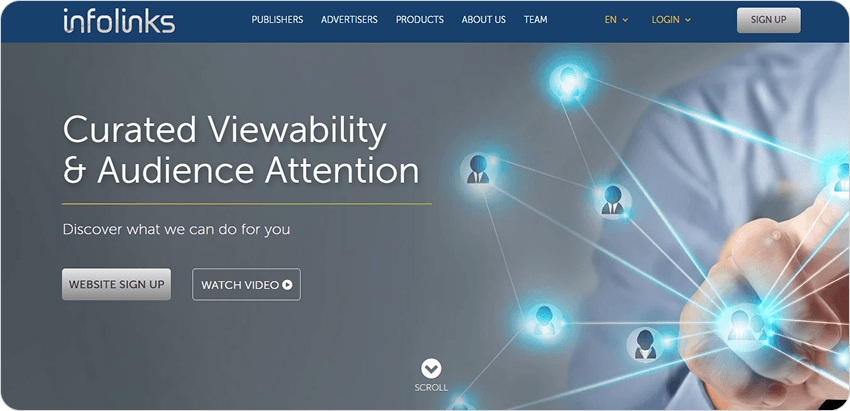Expand the EN language dropdown
Viewport: 850px width, 411px height.
pos(616,20)
